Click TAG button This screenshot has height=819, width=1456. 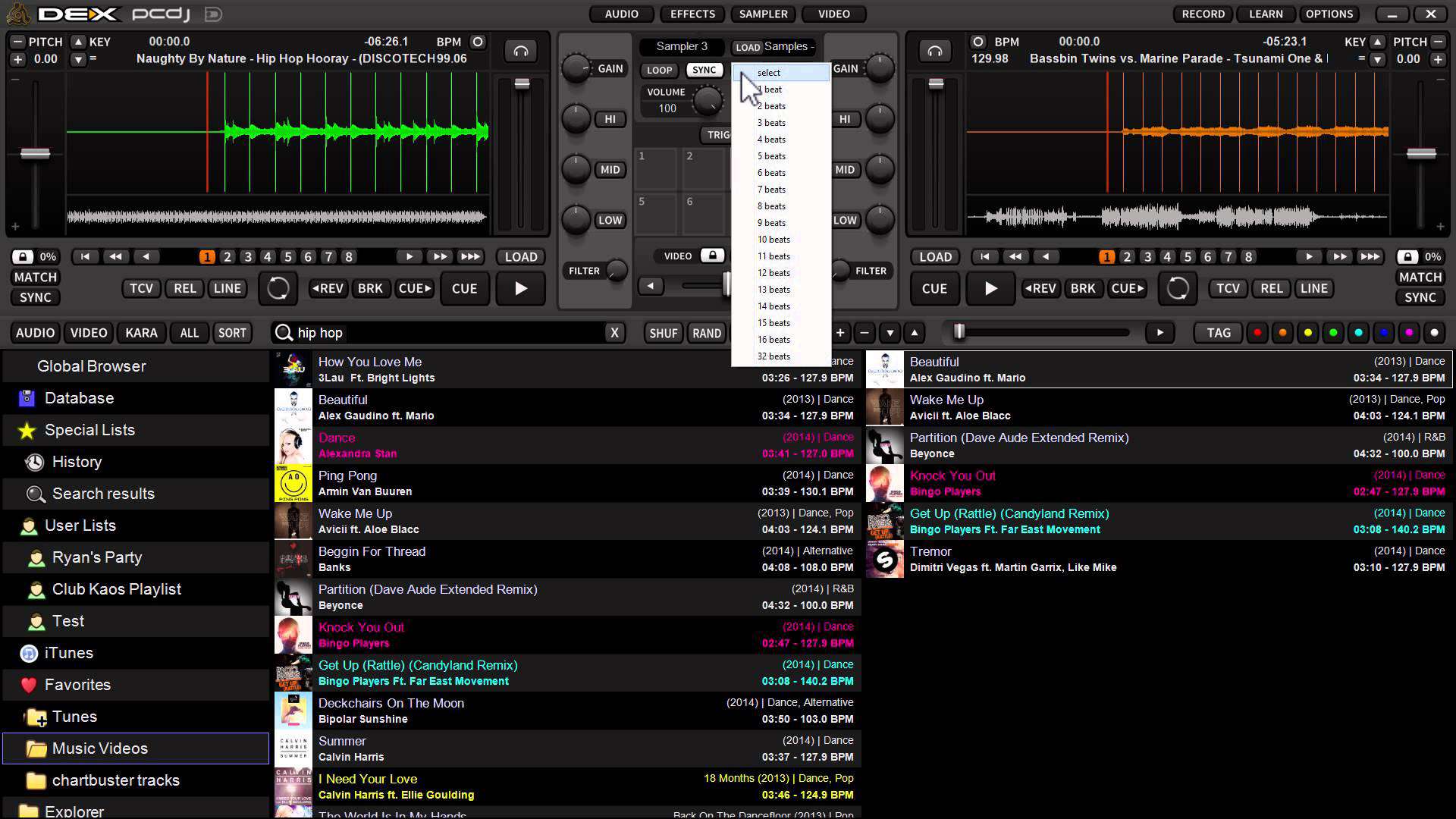coord(1219,332)
